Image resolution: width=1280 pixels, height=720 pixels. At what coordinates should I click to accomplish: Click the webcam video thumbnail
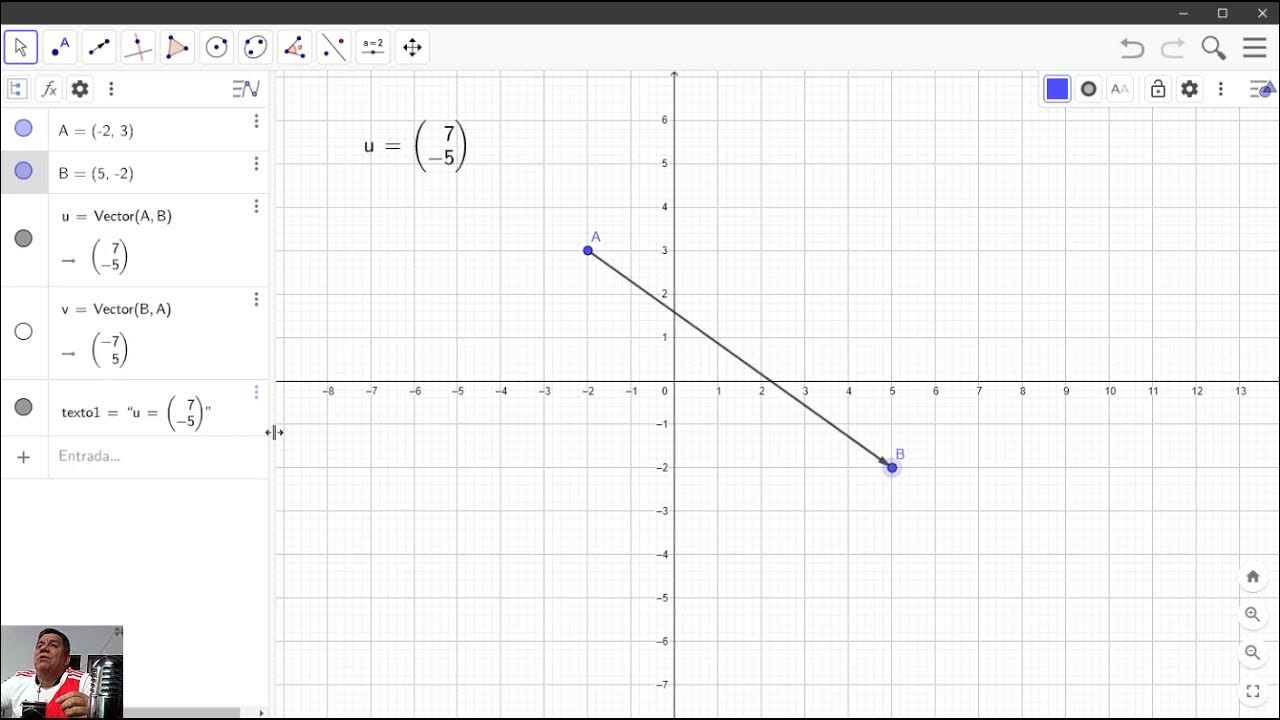coord(61,672)
